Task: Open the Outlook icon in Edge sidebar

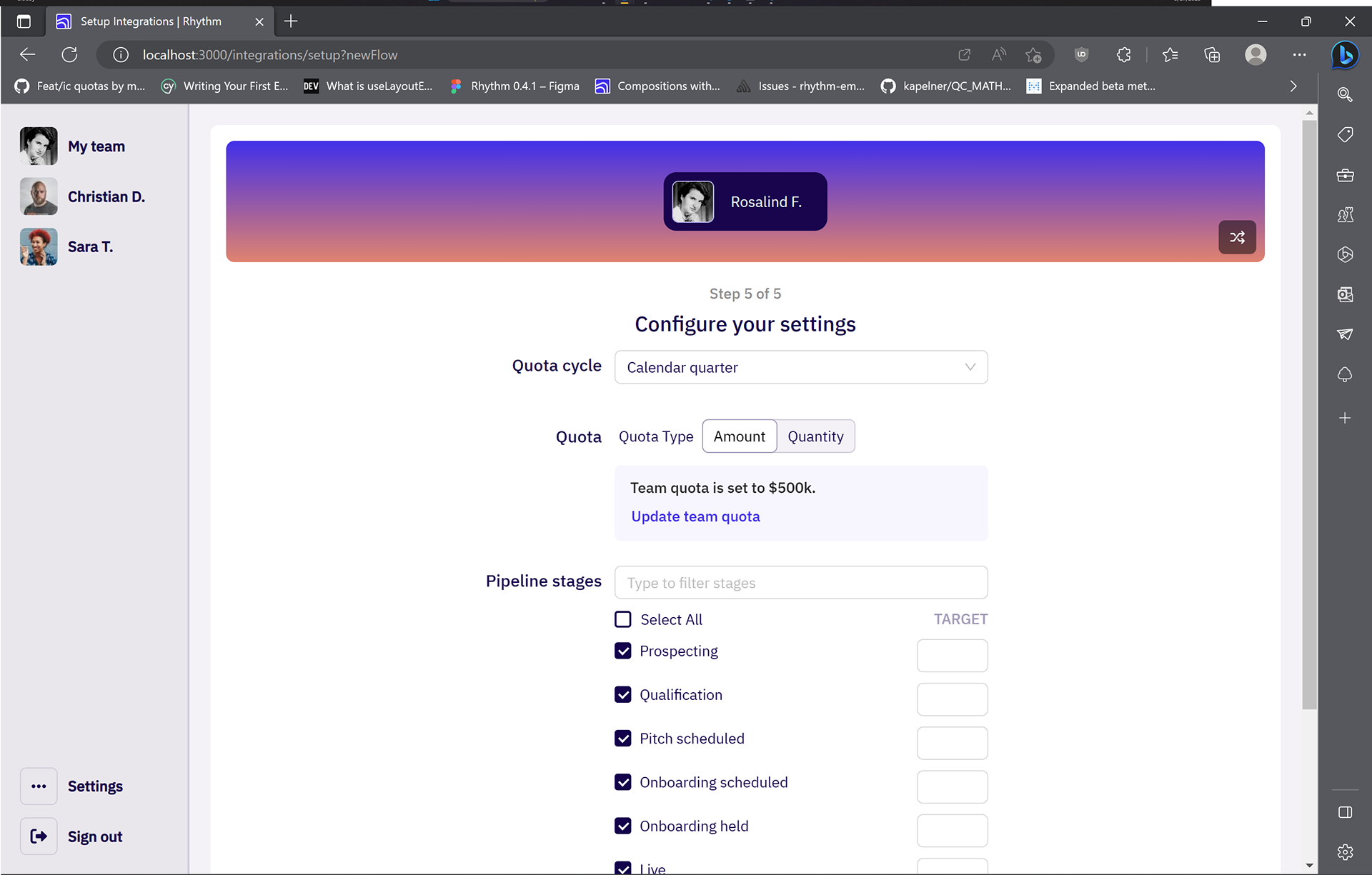Action: coord(1345,295)
